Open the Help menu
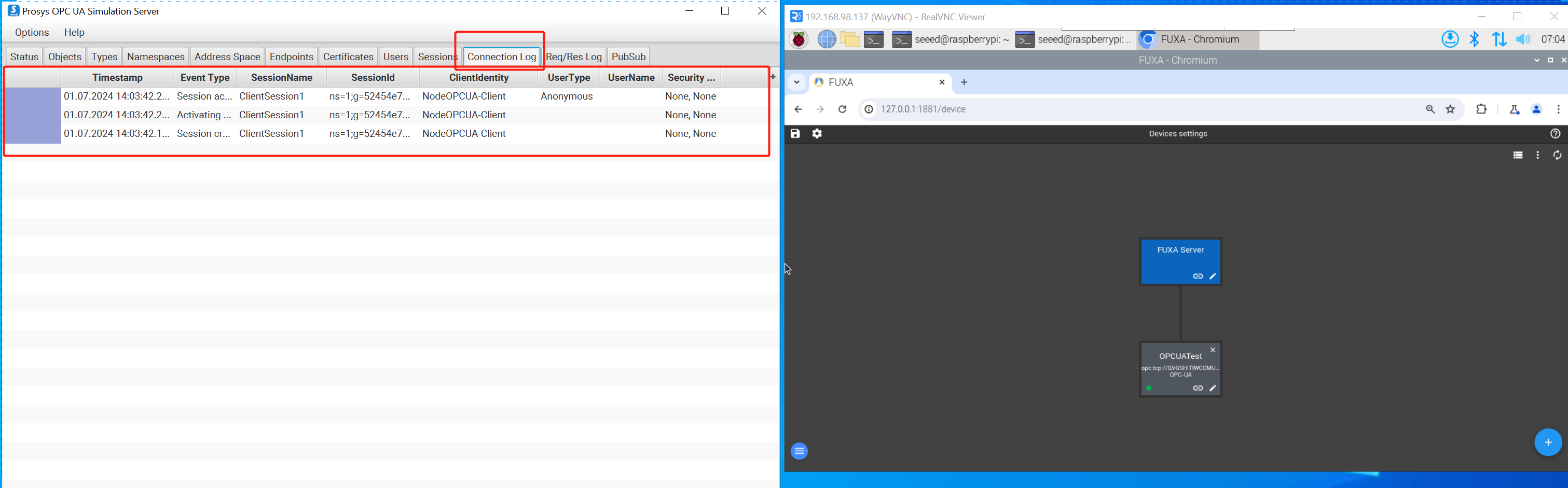The width and height of the screenshot is (1568, 488). pos(74,33)
